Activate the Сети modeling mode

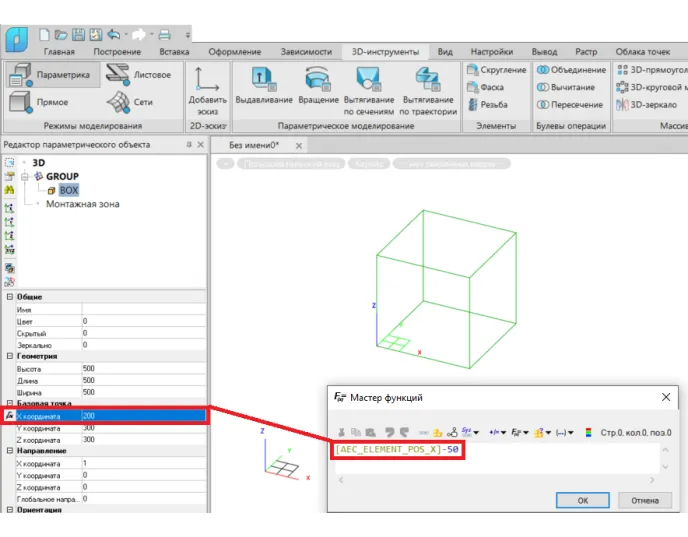pyautogui.click(x=130, y=102)
